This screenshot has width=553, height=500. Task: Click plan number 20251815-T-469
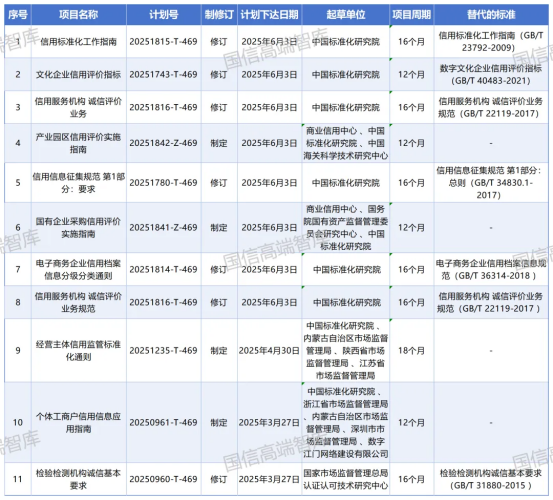click(163, 42)
